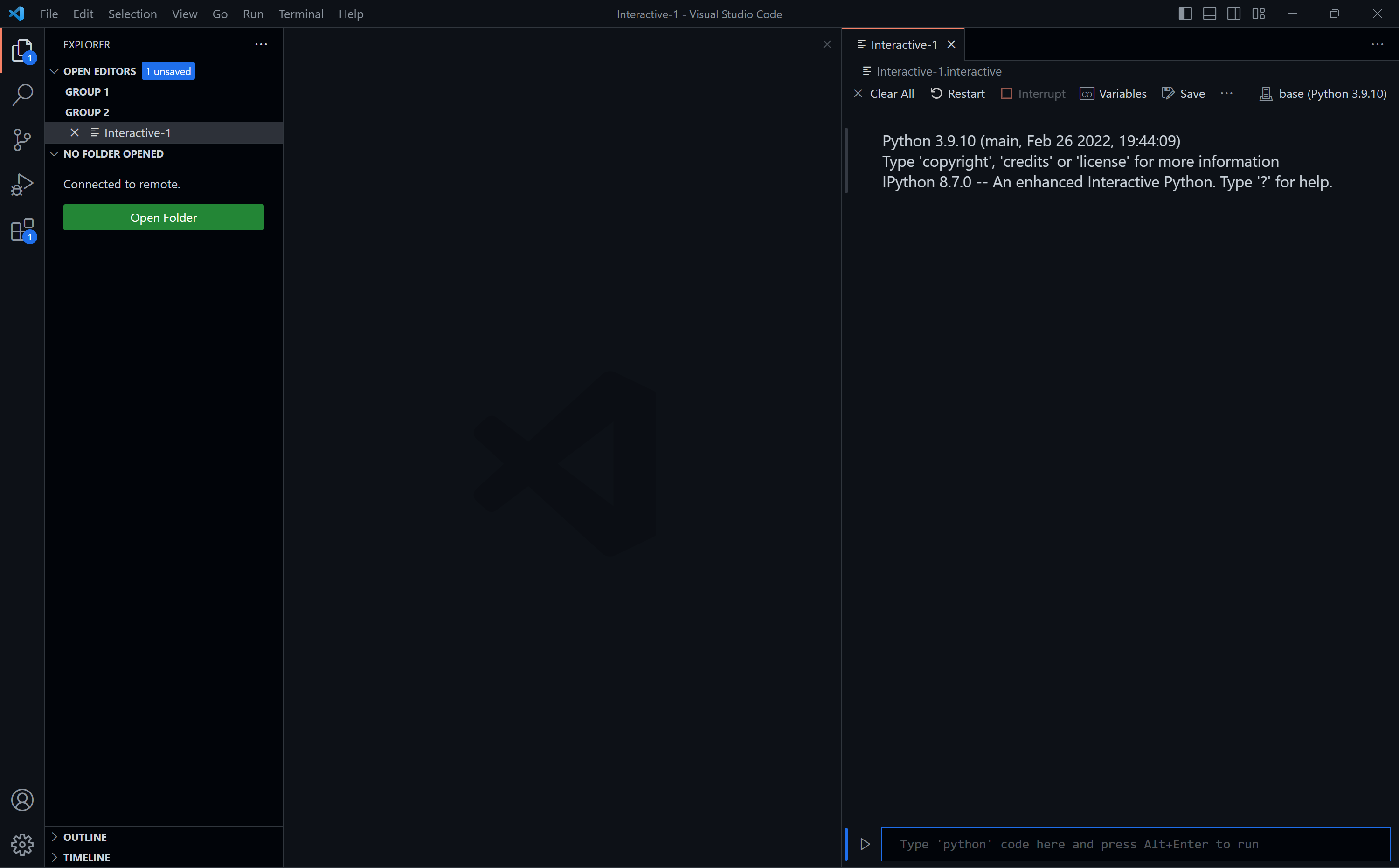Toggle the secondary side bar

(x=1233, y=13)
